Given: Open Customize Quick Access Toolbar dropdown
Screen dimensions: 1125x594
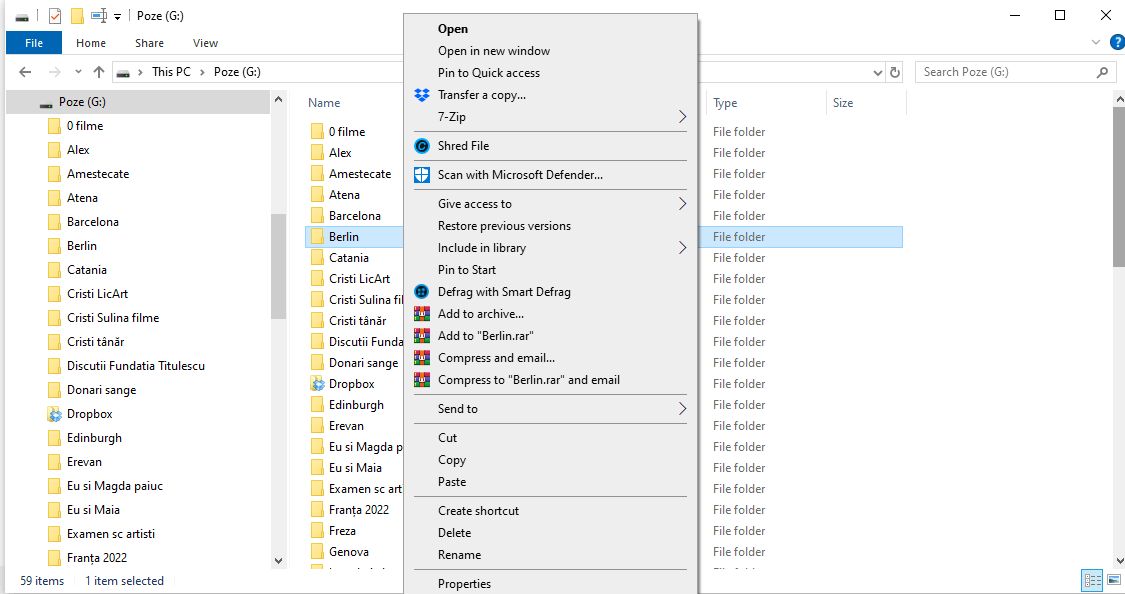Looking at the screenshot, I should [x=118, y=16].
